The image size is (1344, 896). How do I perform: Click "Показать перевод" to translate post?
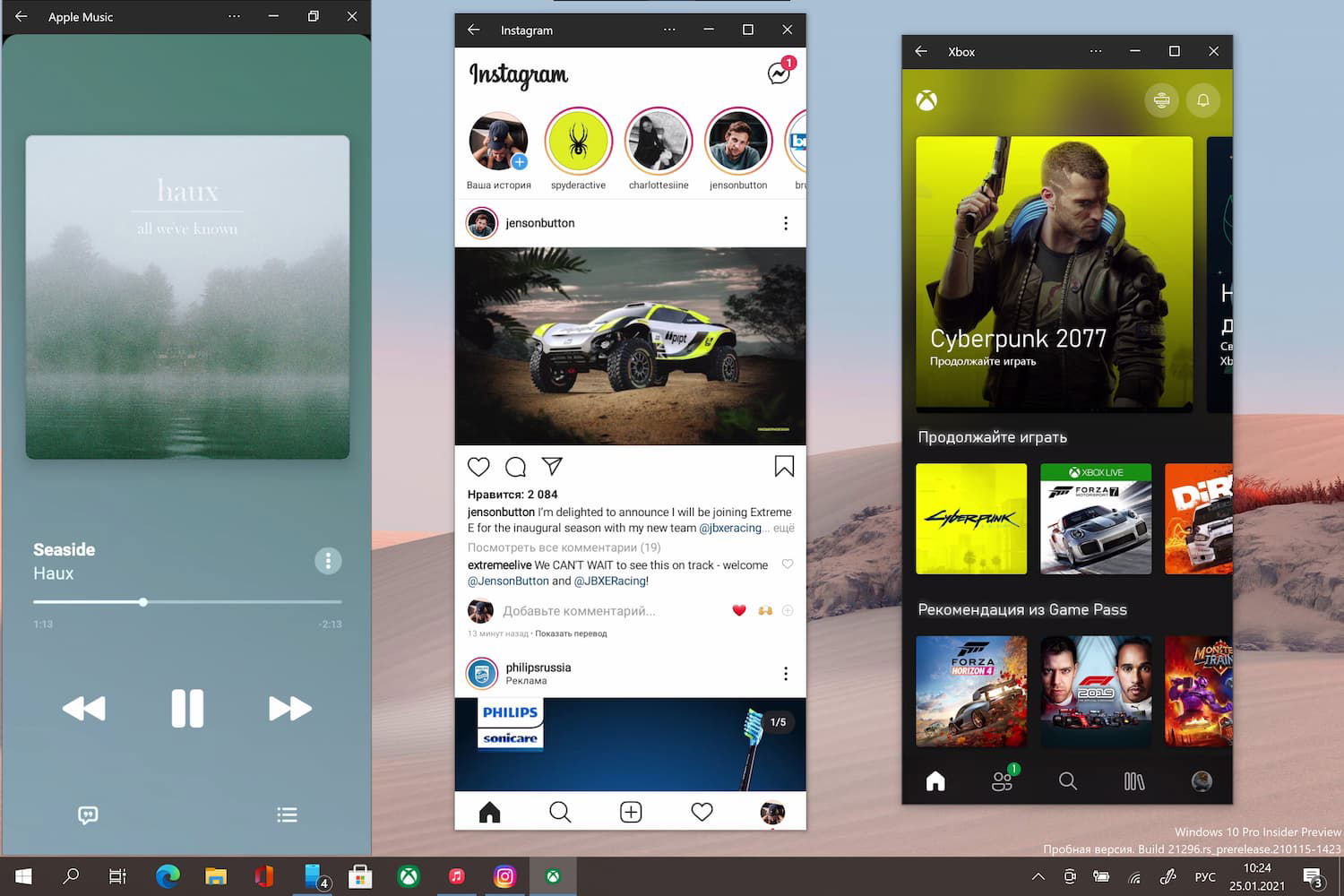click(x=571, y=633)
